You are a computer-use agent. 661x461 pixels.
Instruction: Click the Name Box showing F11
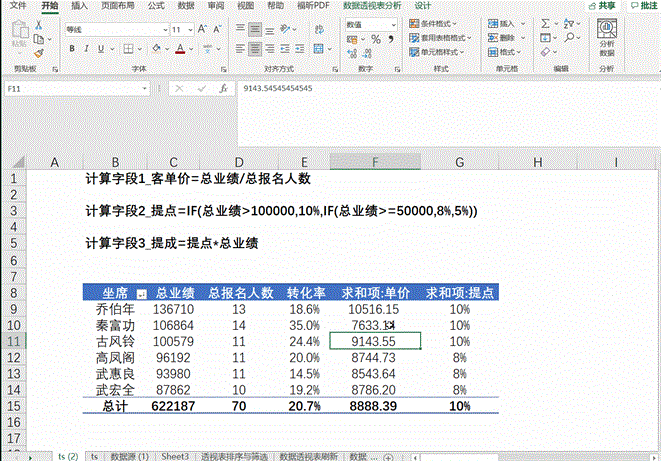point(40,89)
